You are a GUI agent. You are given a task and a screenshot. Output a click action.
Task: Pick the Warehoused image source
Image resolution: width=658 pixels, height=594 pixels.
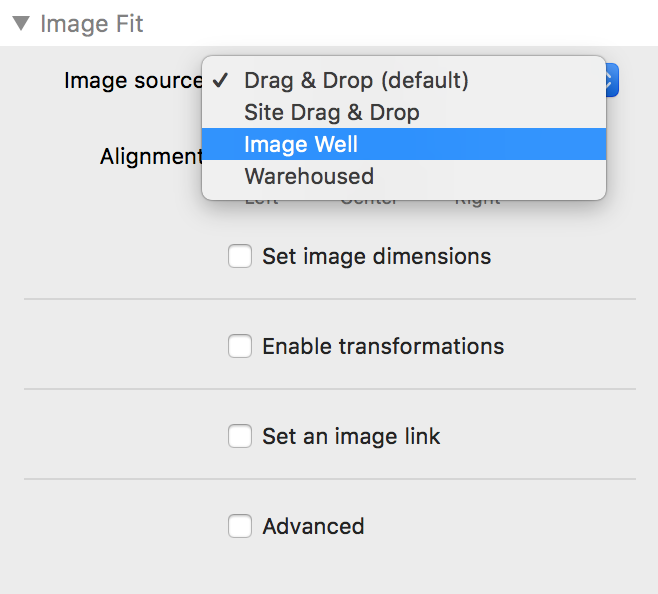(309, 176)
